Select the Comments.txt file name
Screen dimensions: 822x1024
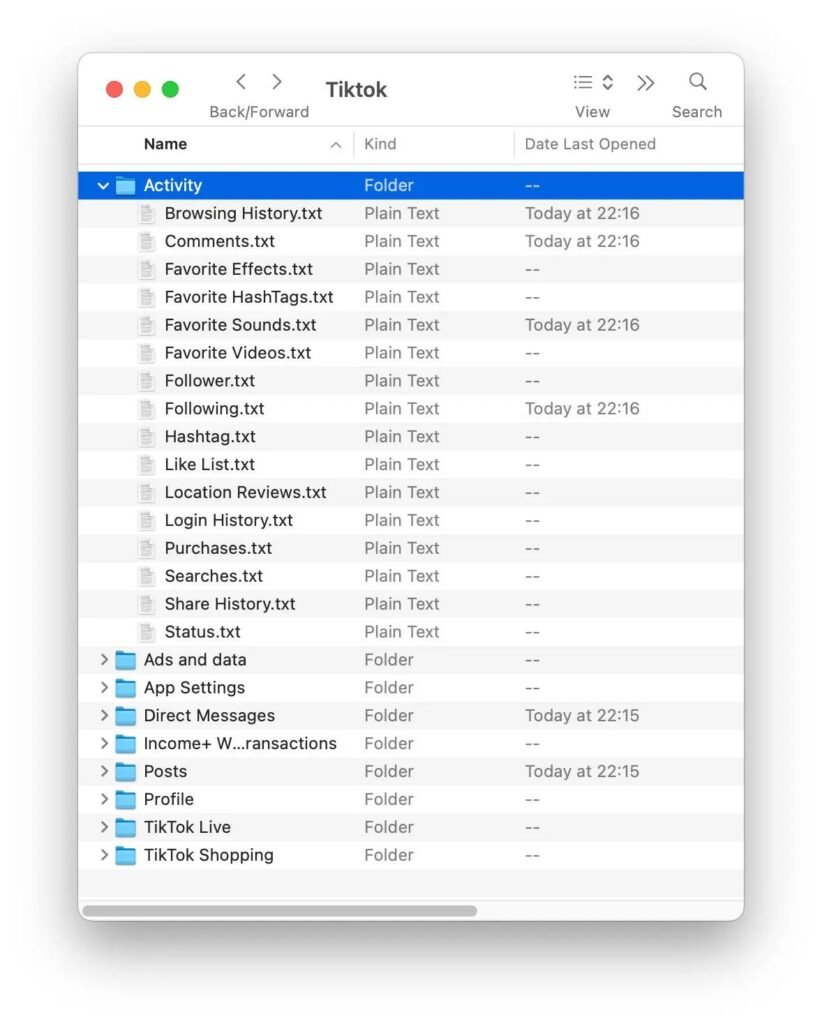click(219, 241)
